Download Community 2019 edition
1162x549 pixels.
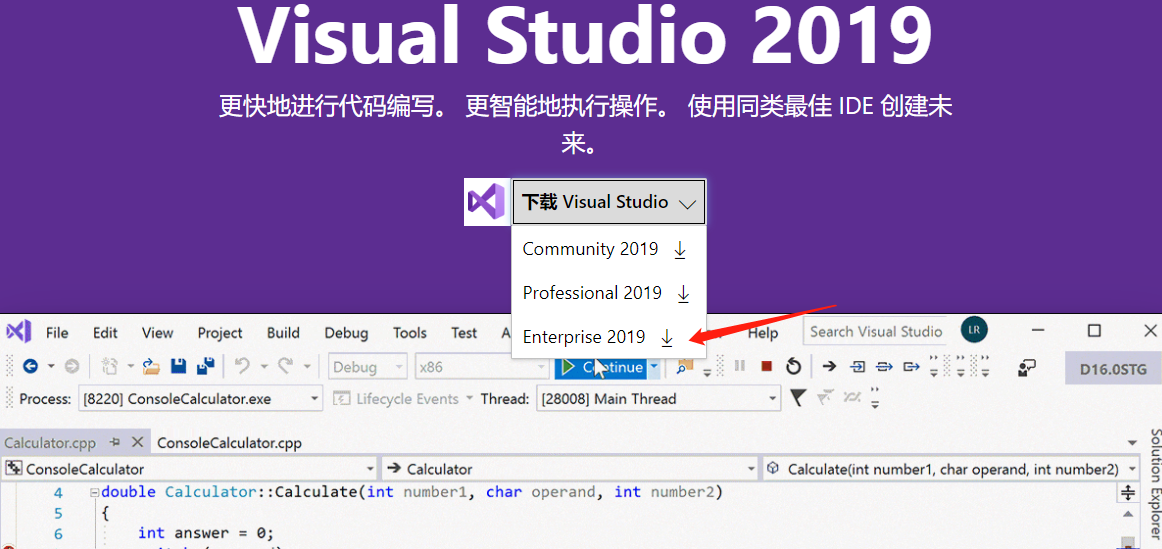coord(608,250)
